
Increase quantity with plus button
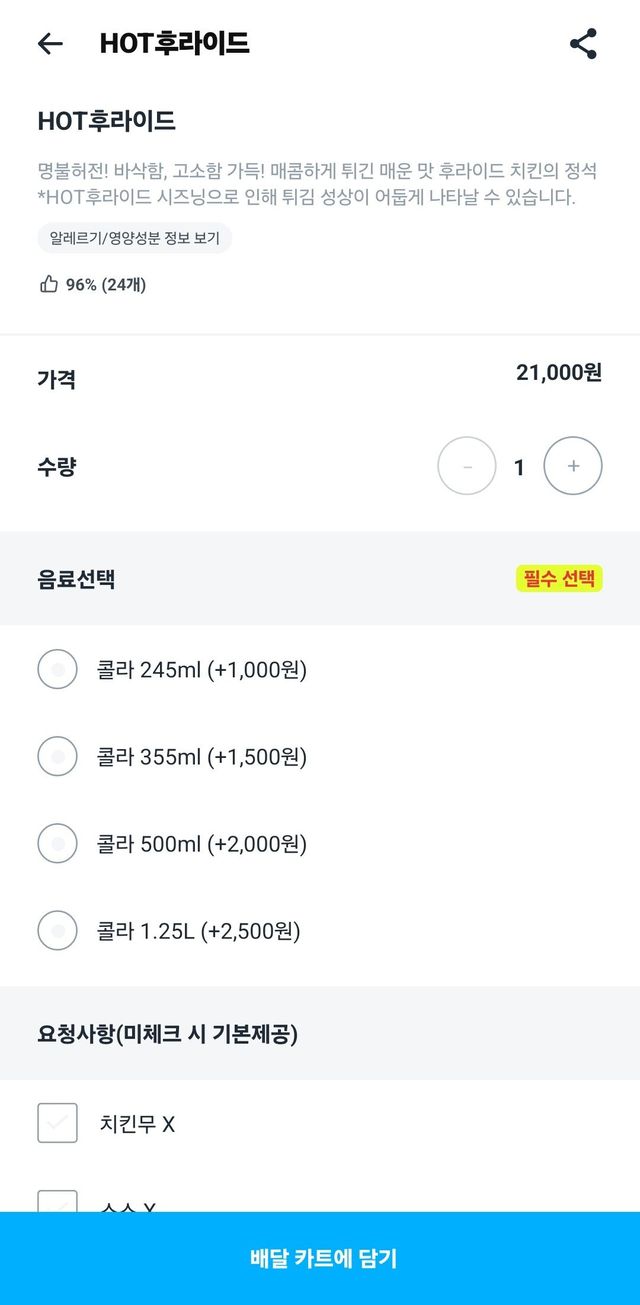[572, 466]
